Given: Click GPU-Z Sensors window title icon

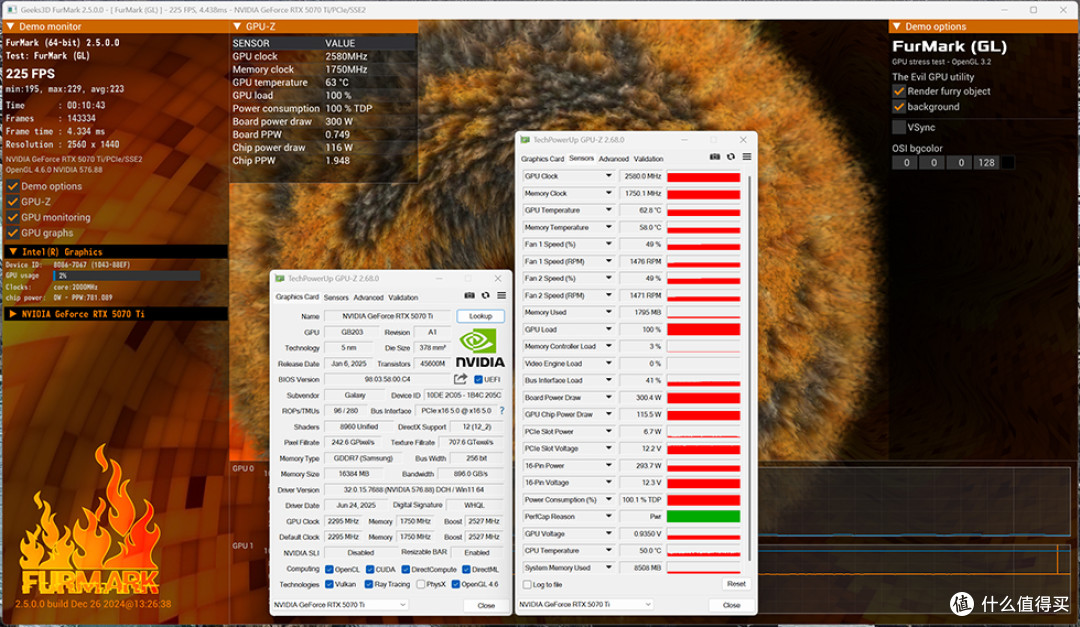Looking at the screenshot, I should click(526, 140).
